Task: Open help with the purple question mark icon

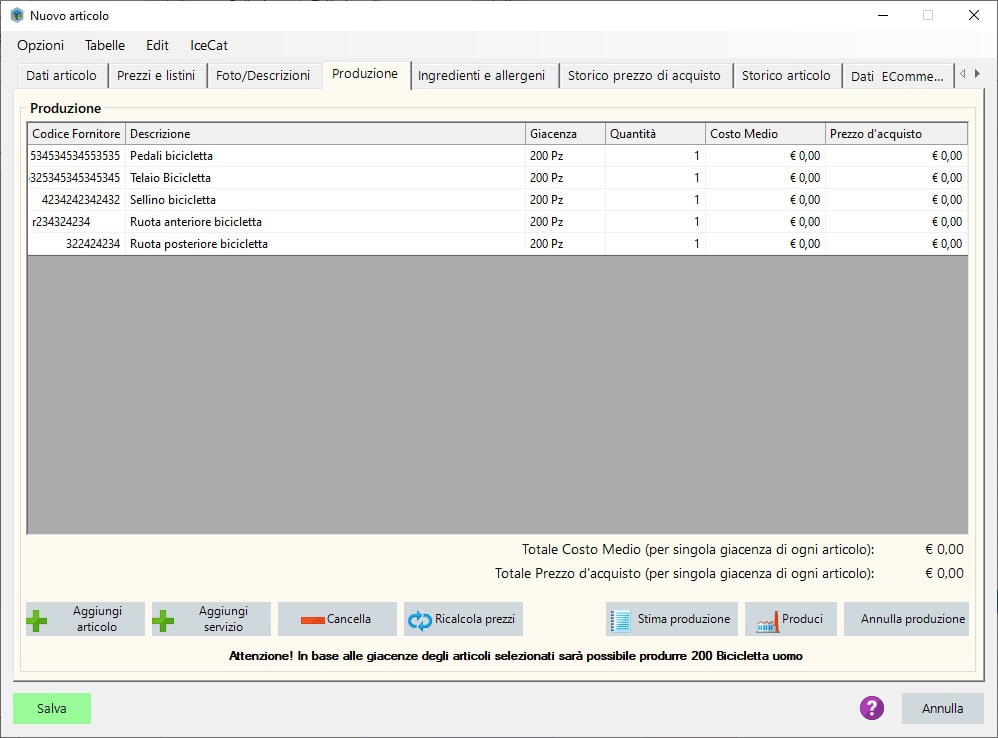Action: click(872, 707)
